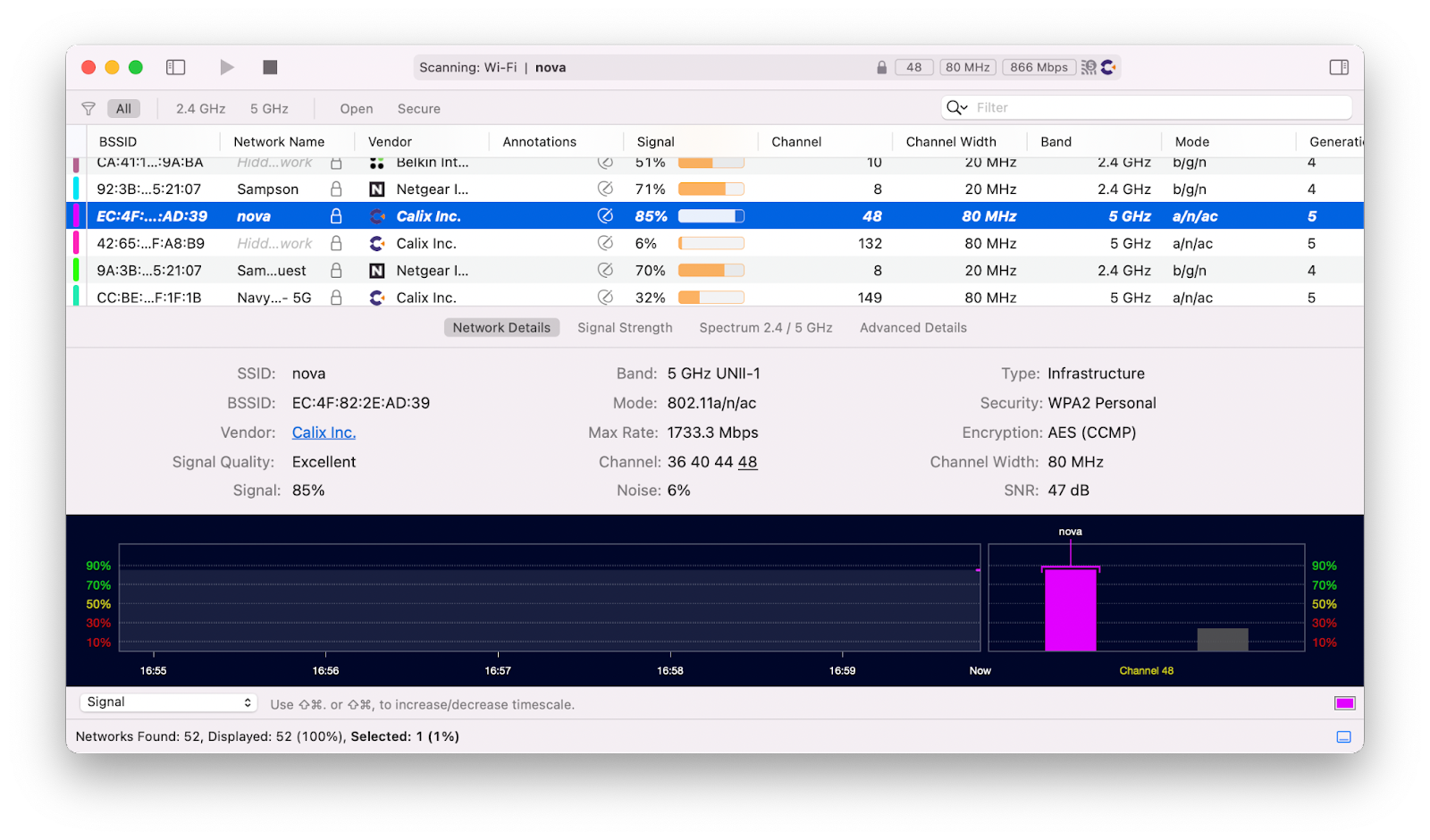Click the underlined channel 48 value
The image size is (1430, 840).
[748, 462]
